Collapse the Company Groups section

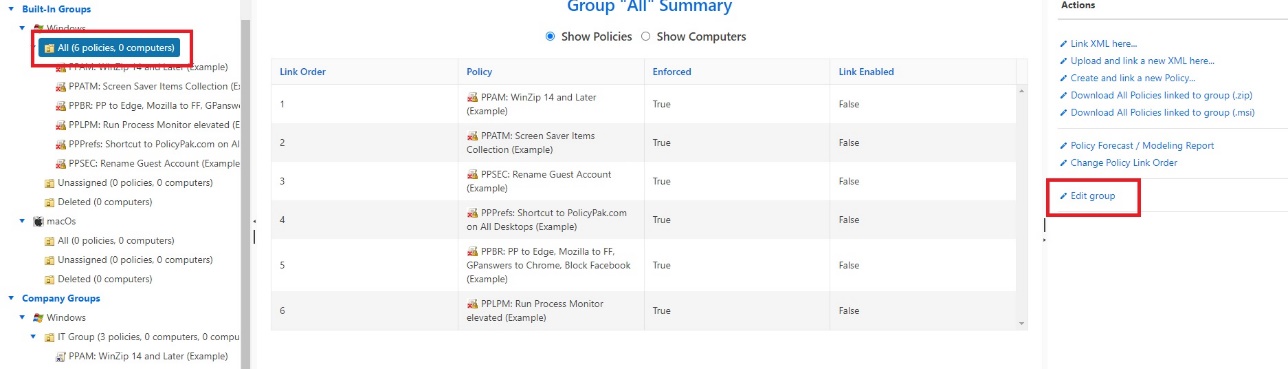(x=10, y=298)
